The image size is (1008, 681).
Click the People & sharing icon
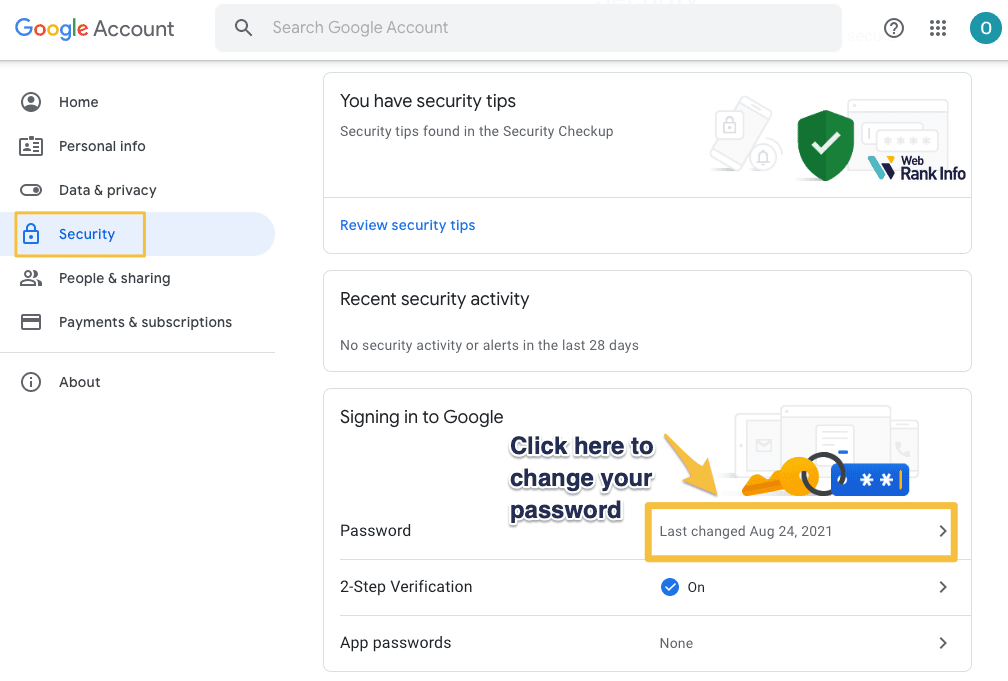point(31,278)
